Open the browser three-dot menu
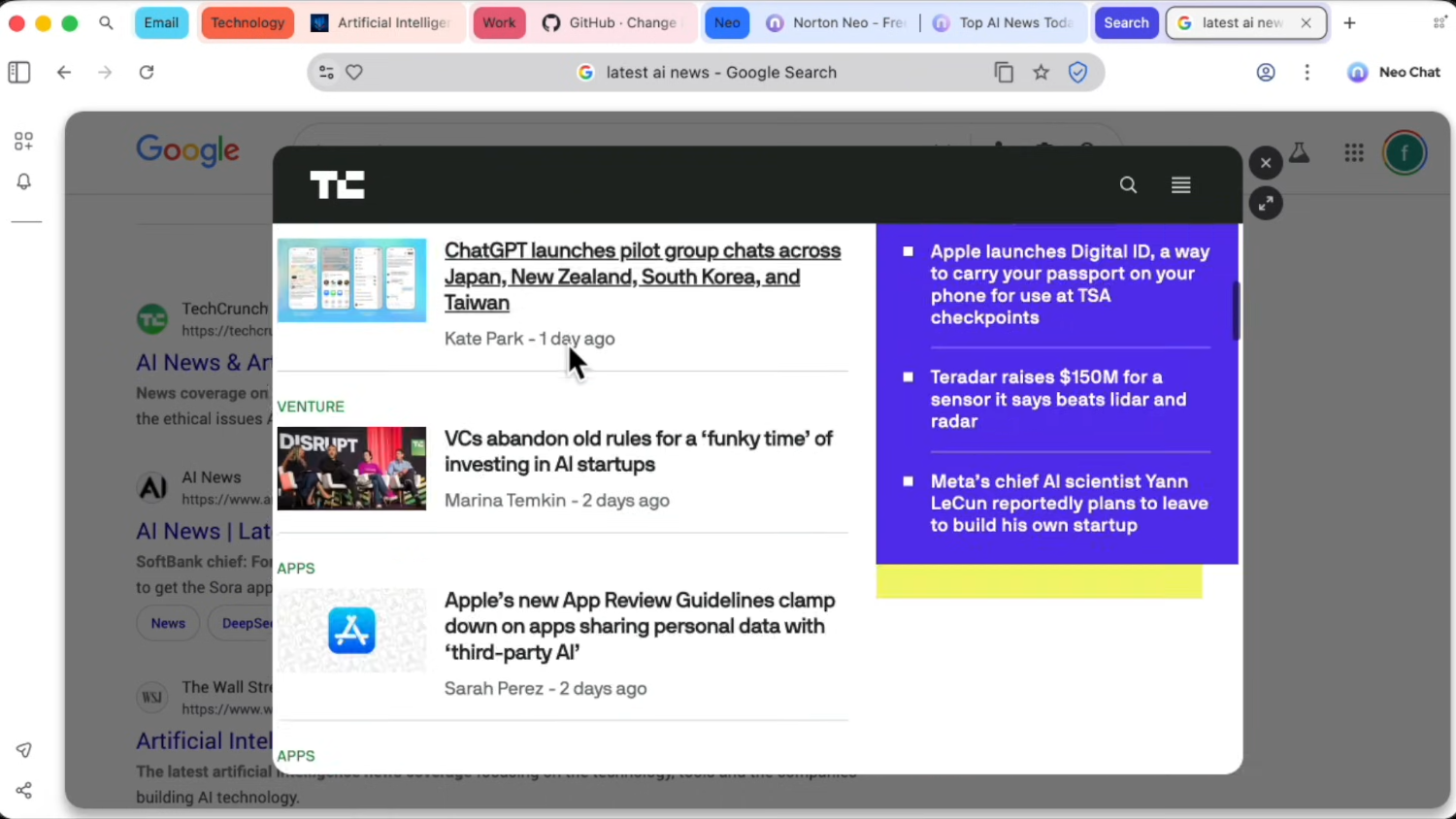This screenshot has height=819, width=1456. [x=1307, y=72]
